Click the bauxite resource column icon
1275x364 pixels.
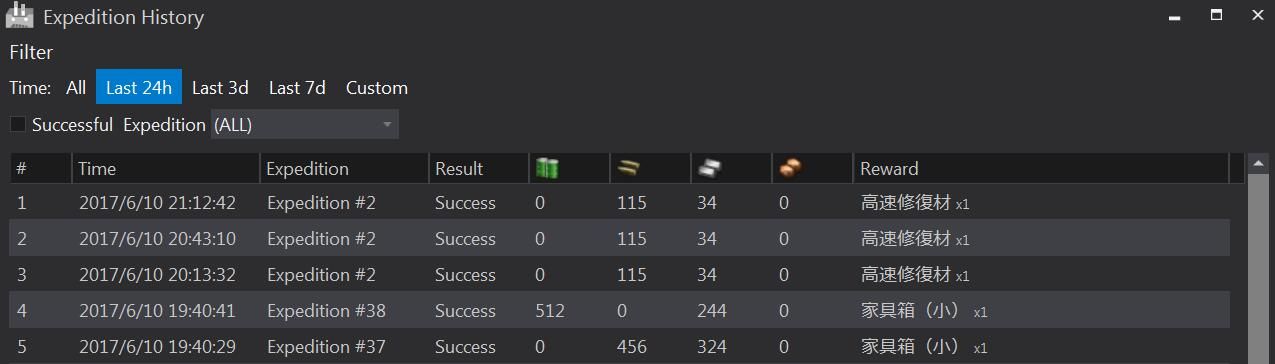(x=790, y=168)
